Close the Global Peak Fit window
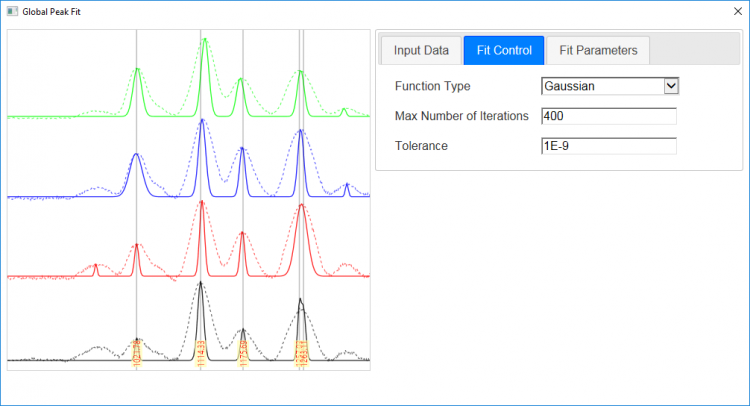 point(735,13)
